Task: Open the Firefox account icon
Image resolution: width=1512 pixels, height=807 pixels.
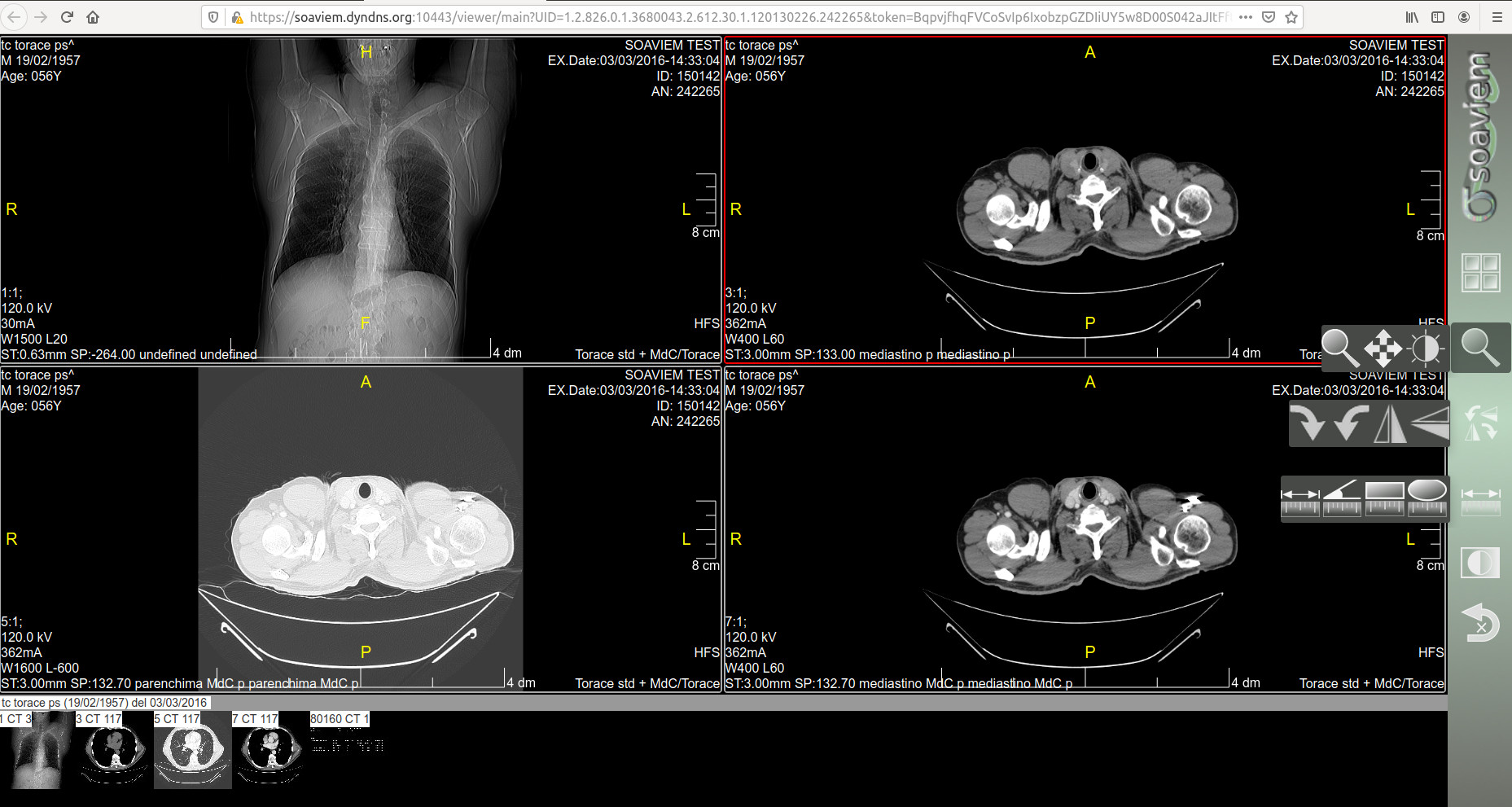Action: 1464,17
